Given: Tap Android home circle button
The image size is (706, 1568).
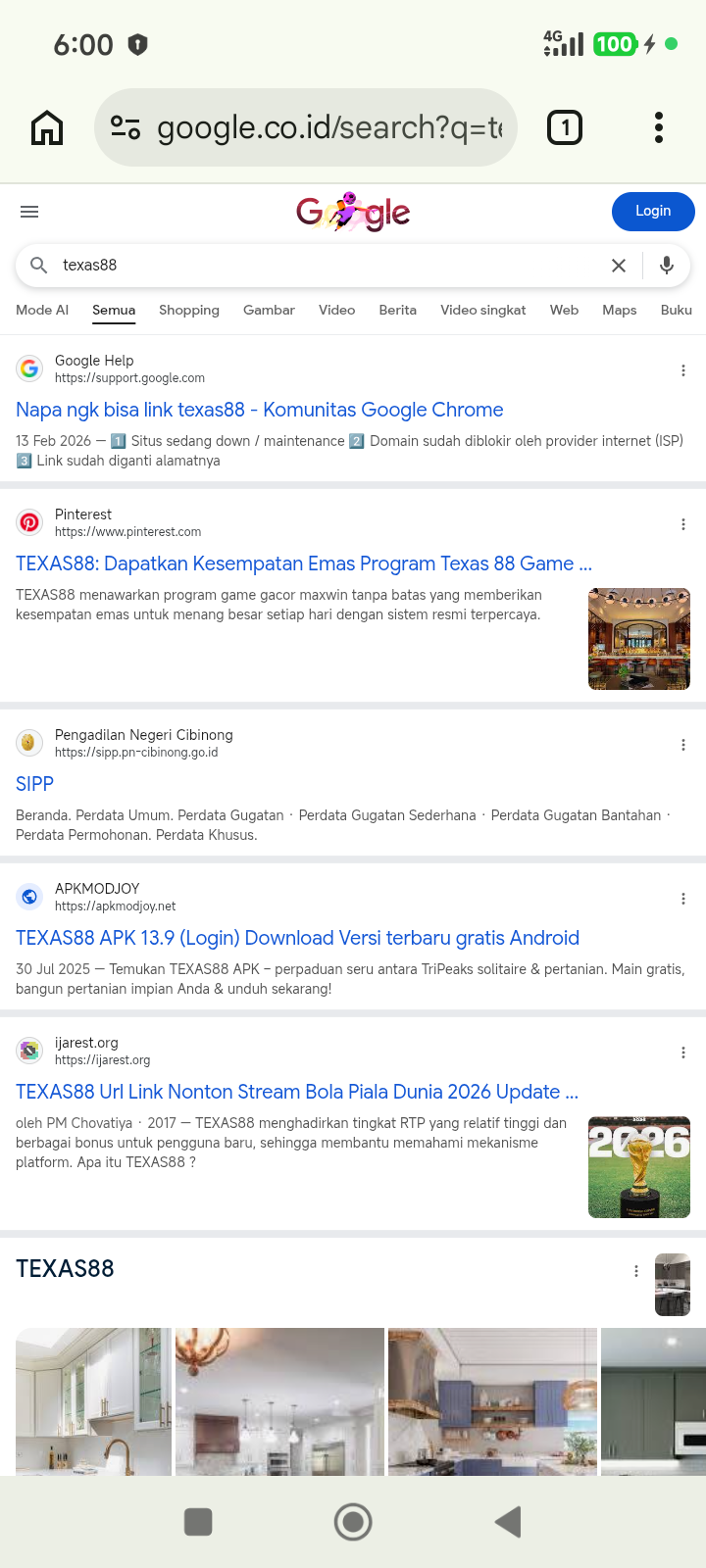Looking at the screenshot, I should (x=353, y=1522).
